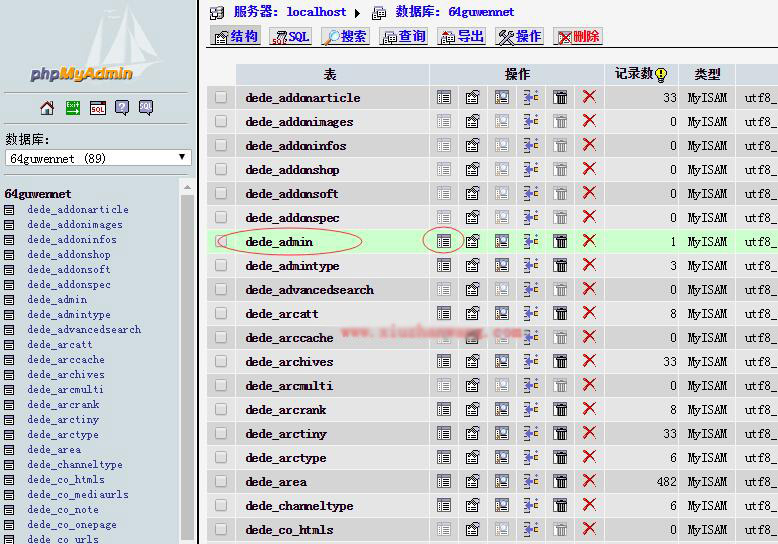This screenshot has width=778, height=544.
Task: Tick the checkbox beside dede_arctype
Action: tap(221, 458)
